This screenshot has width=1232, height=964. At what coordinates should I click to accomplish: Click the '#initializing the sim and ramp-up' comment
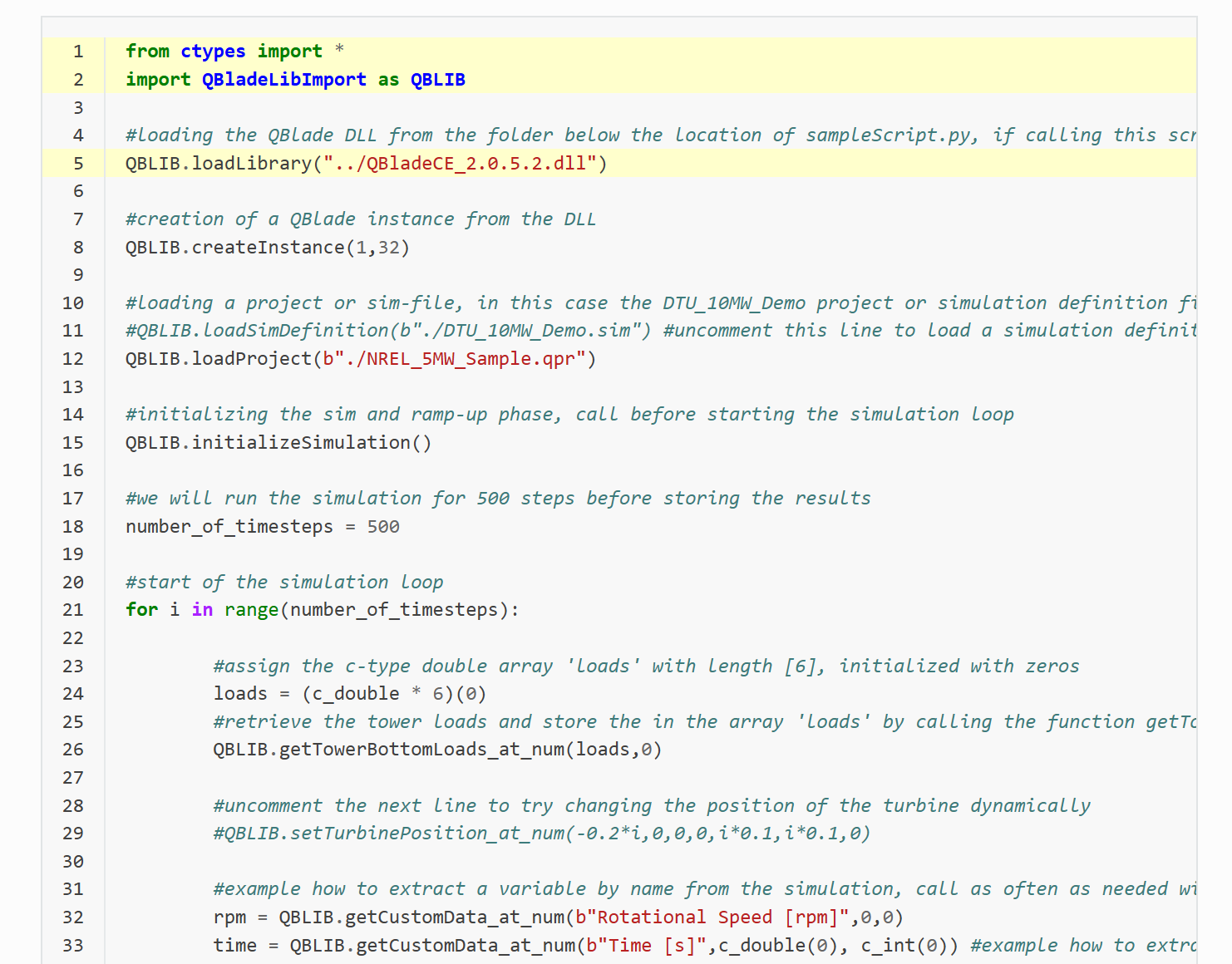point(569,415)
